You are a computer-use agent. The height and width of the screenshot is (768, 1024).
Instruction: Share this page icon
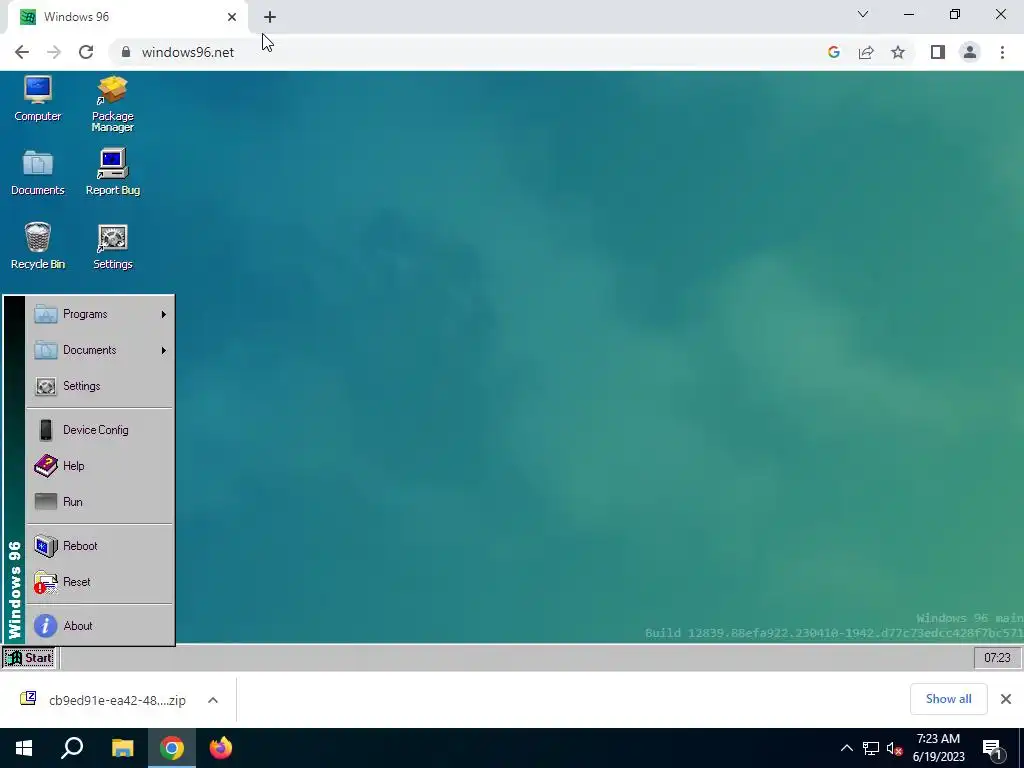pyautogui.click(x=866, y=52)
